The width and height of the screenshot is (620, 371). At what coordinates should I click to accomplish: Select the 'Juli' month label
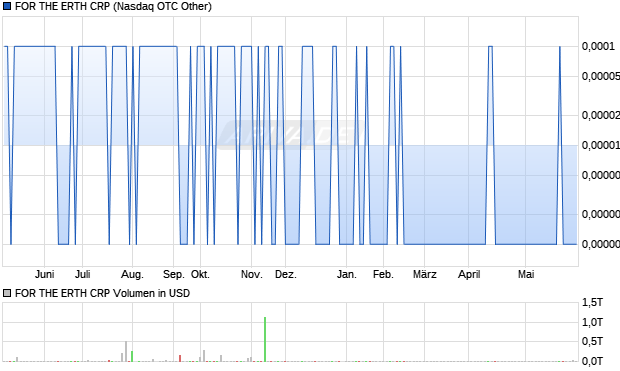point(83,274)
